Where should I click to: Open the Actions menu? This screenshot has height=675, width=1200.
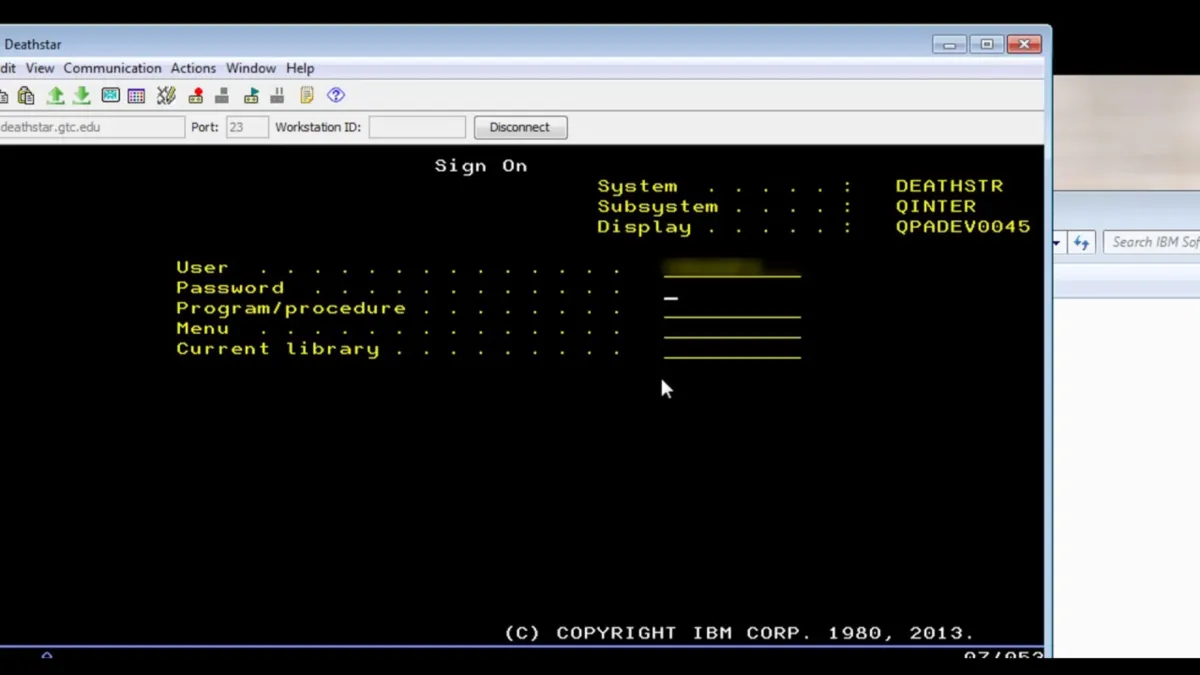click(193, 68)
